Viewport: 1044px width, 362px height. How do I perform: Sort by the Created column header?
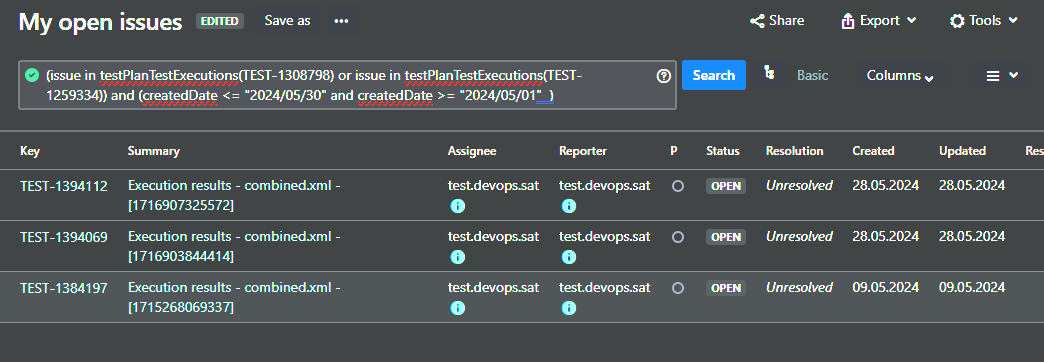click(874, 151)
